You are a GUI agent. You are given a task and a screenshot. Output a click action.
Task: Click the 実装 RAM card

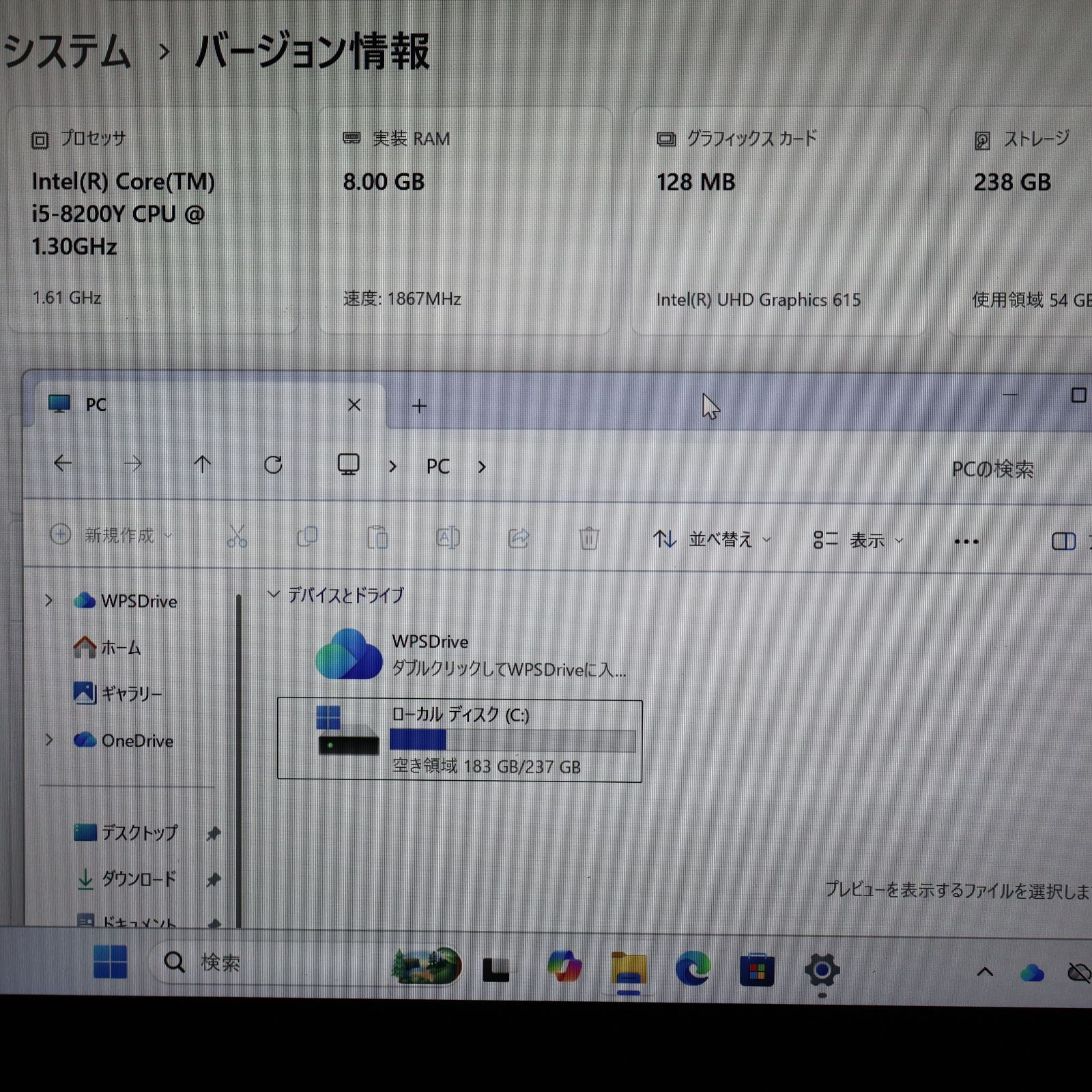click(x=465, y=220)
